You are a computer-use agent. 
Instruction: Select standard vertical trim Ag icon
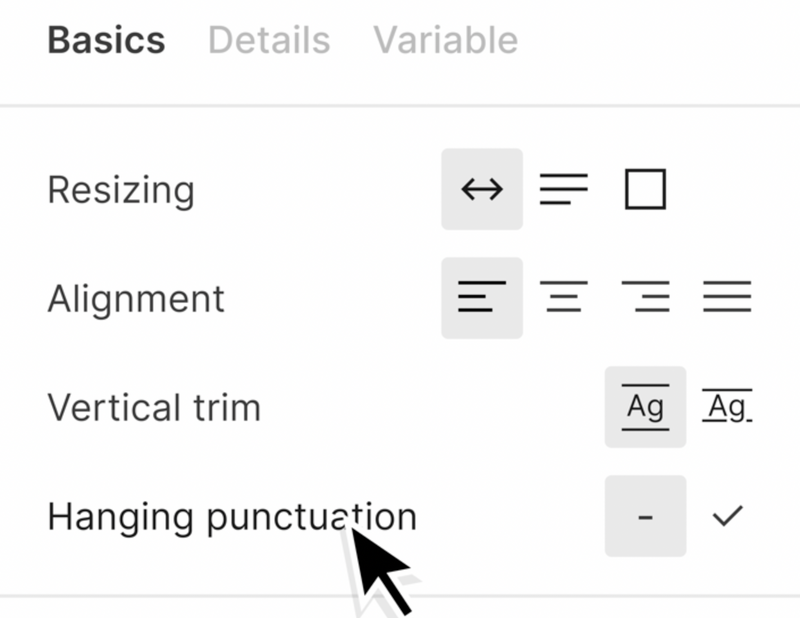[x=645, y=407]
